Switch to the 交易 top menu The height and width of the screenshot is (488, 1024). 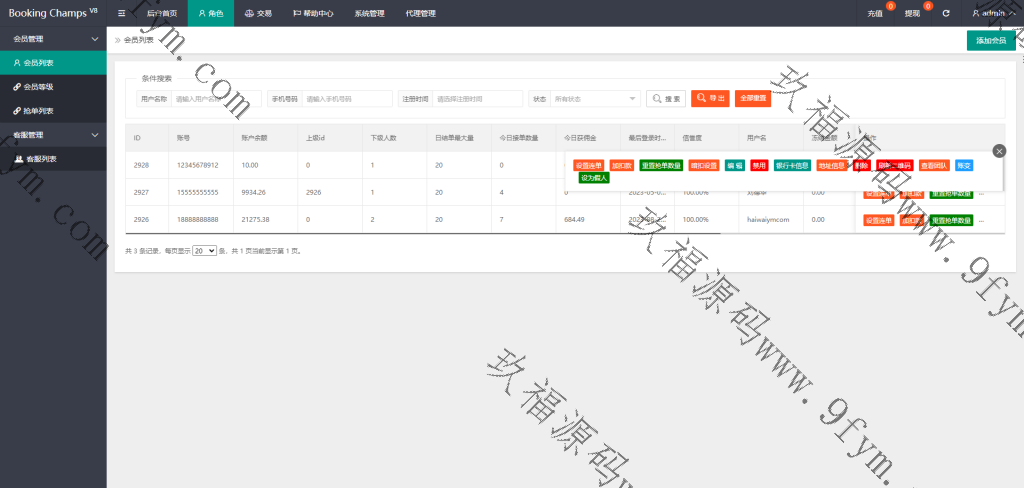pos(258,13)
